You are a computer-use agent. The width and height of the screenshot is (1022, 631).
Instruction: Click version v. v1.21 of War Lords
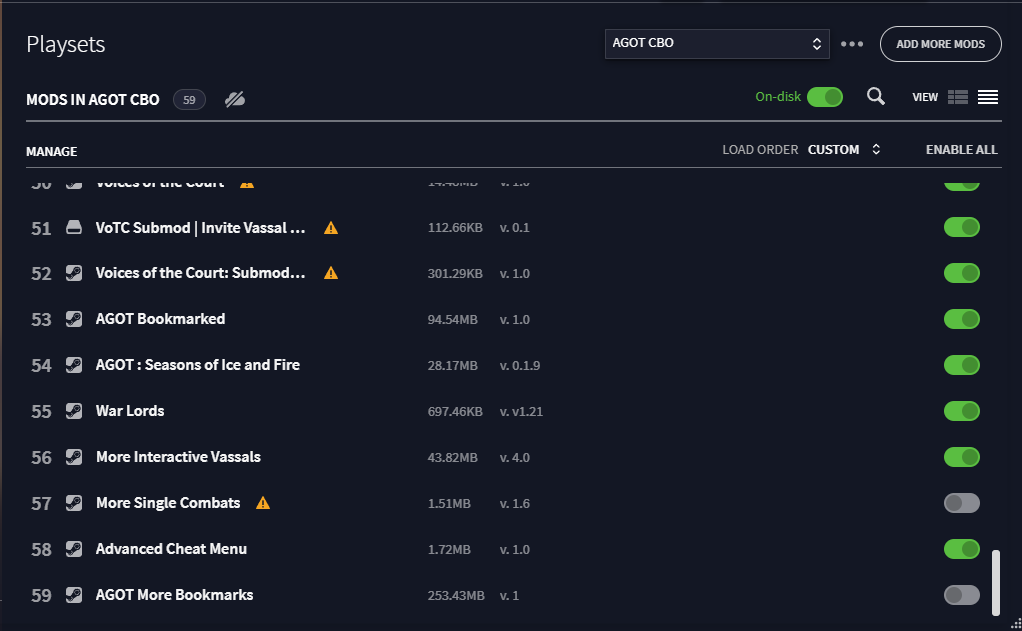(x=521, y=411)
